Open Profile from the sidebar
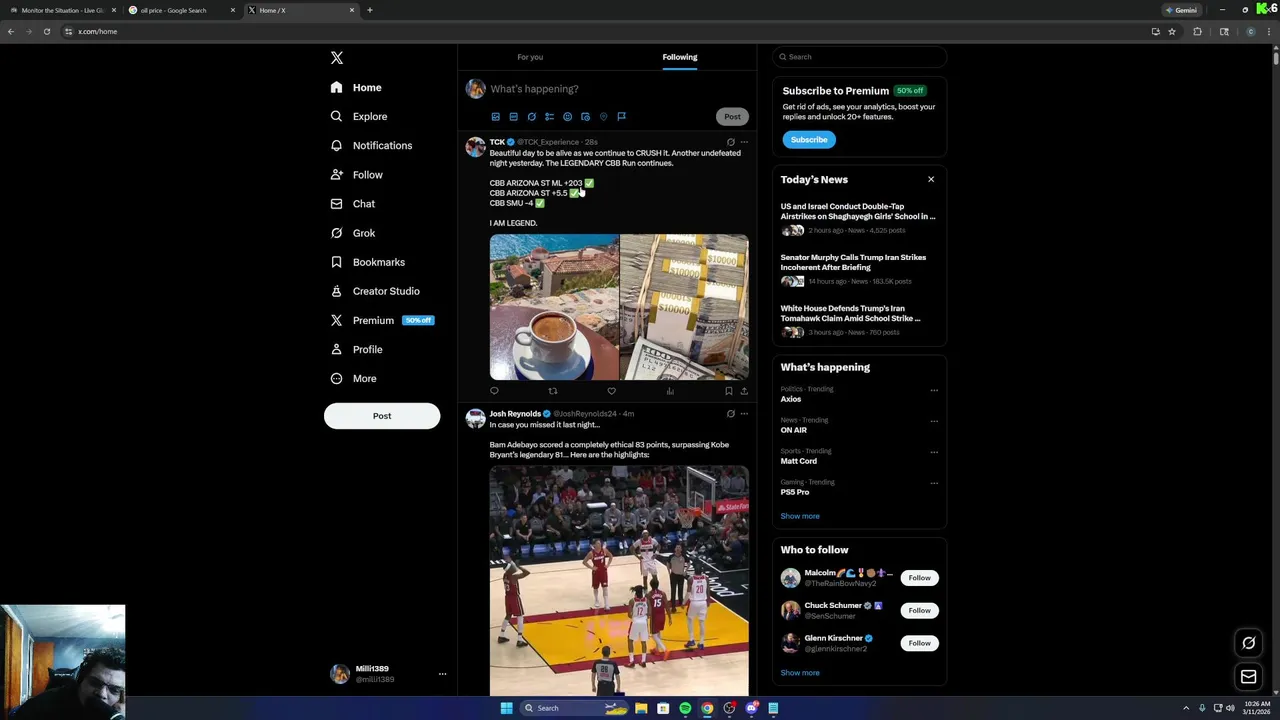 click(x=357, y=349)
